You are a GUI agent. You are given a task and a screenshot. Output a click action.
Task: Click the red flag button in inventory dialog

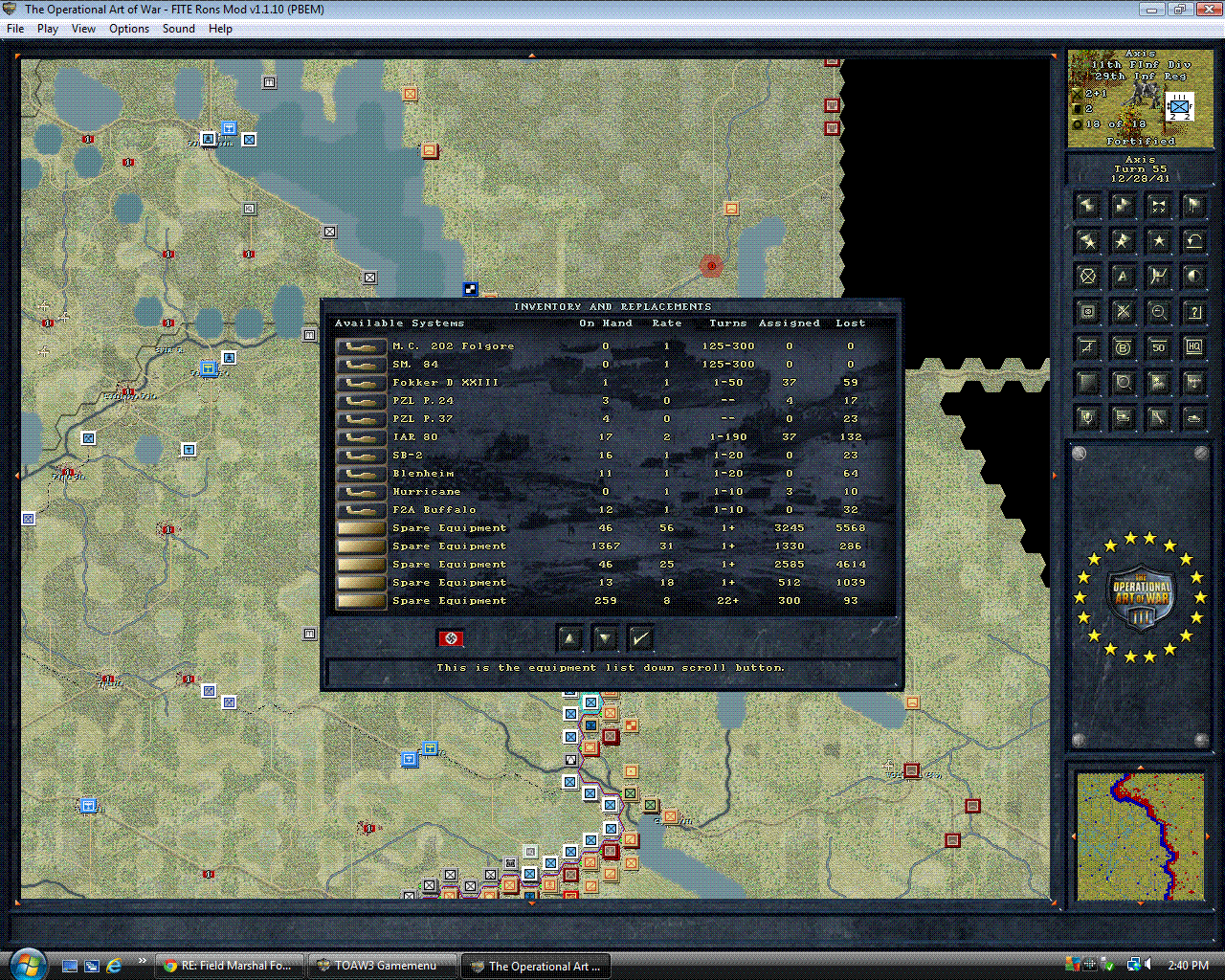click(x=451, y=638)
